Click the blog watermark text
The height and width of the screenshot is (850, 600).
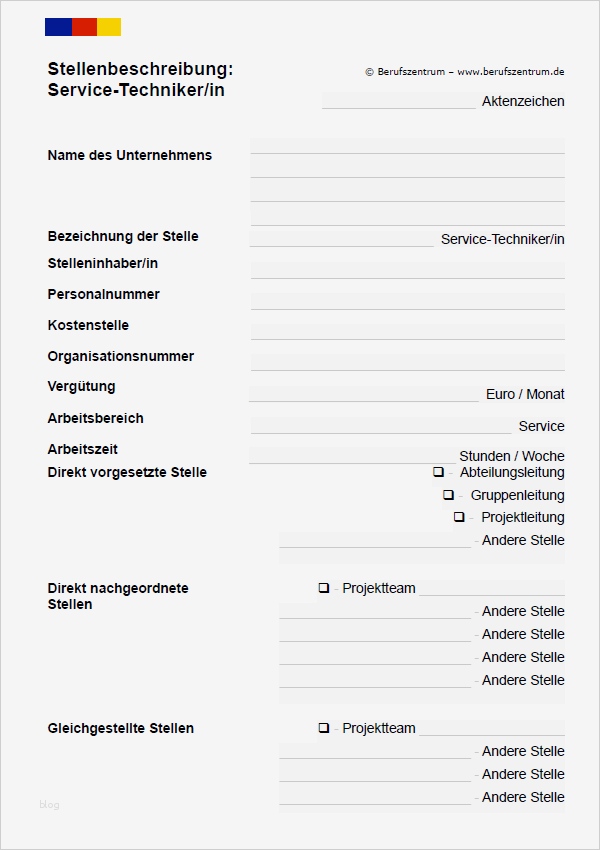point(49,804)
